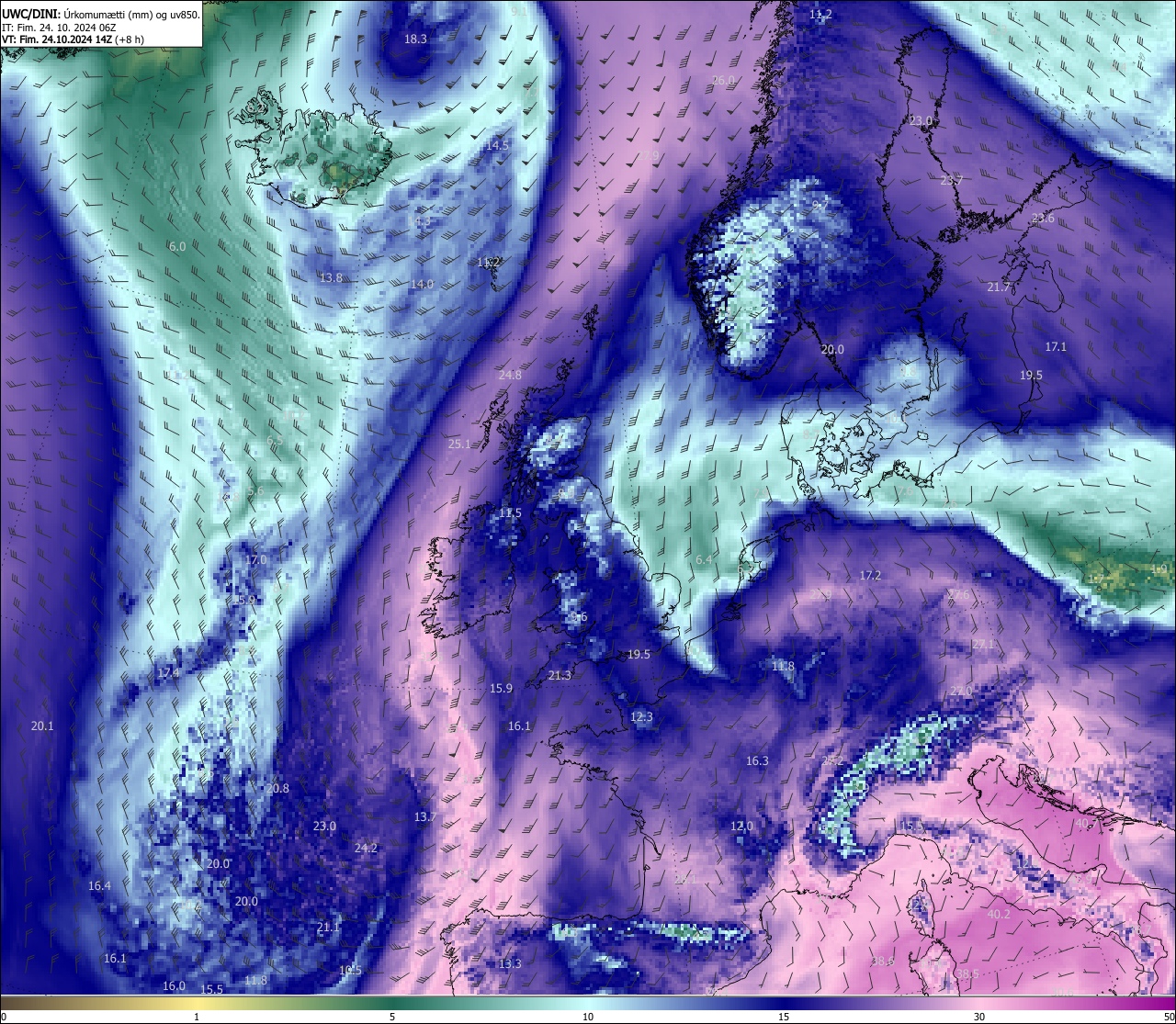
Task: Click the 25.1 value label
Action: point(459,444)
